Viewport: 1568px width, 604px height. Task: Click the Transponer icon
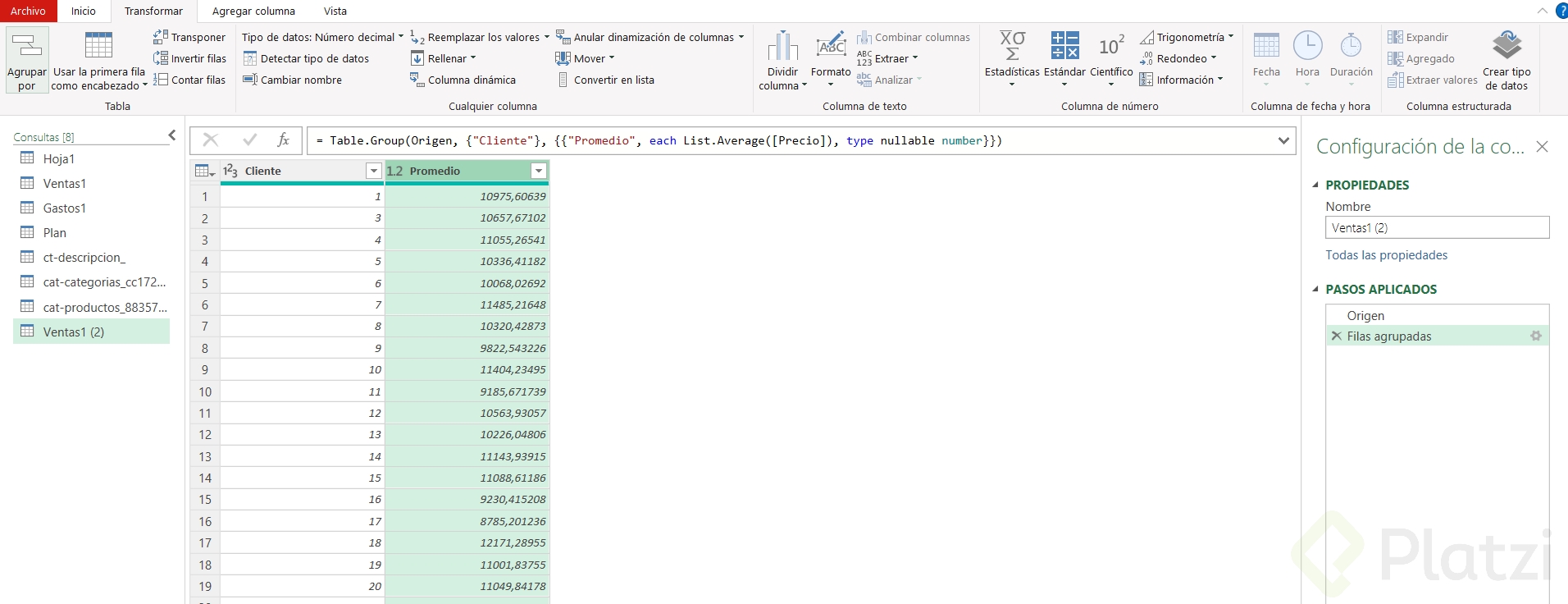pos(161,37)
